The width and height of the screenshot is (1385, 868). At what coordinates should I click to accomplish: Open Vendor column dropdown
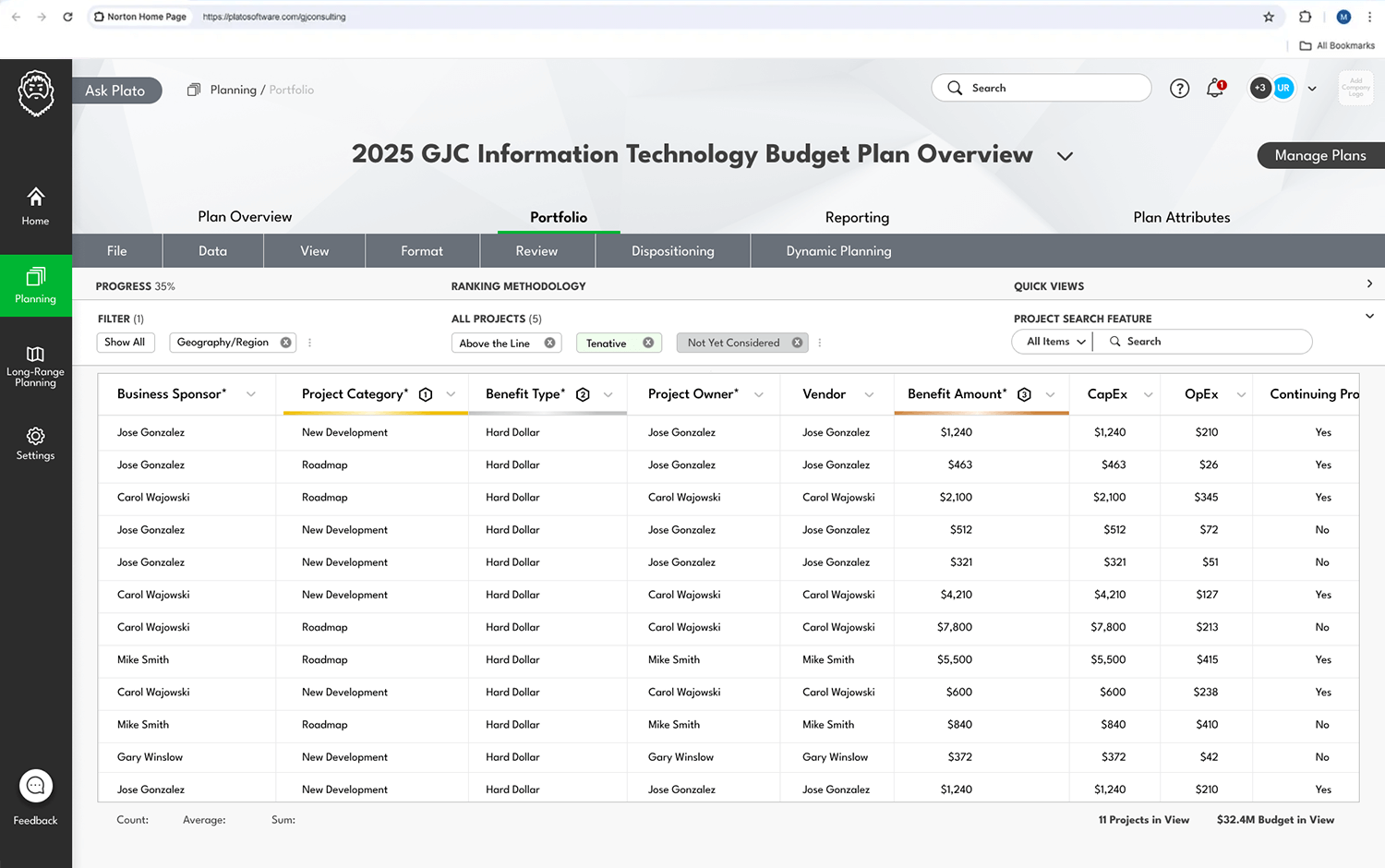tap(869, 394)
